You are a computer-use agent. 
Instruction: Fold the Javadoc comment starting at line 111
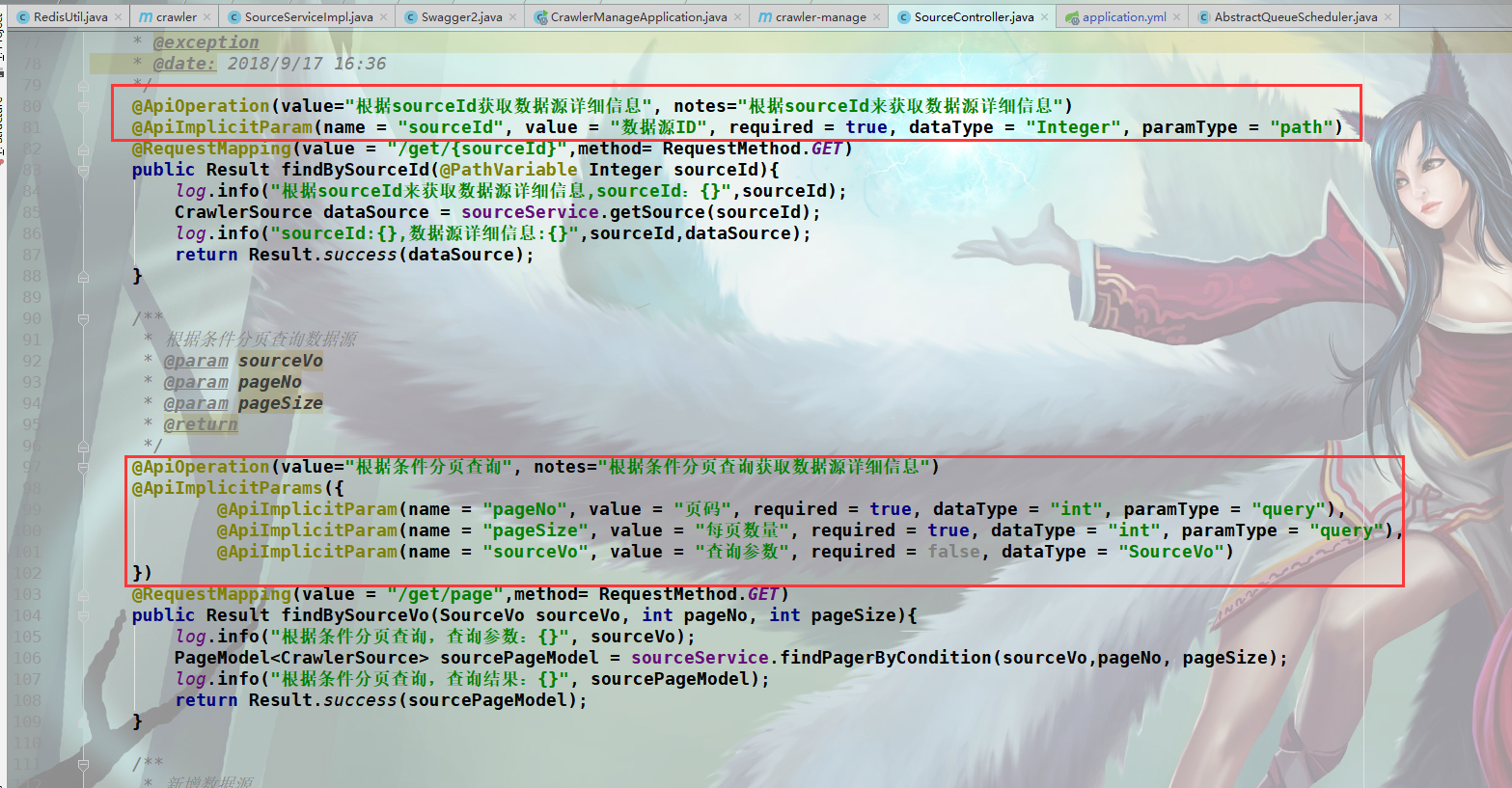pyautogui.click(x=83, y=765)
